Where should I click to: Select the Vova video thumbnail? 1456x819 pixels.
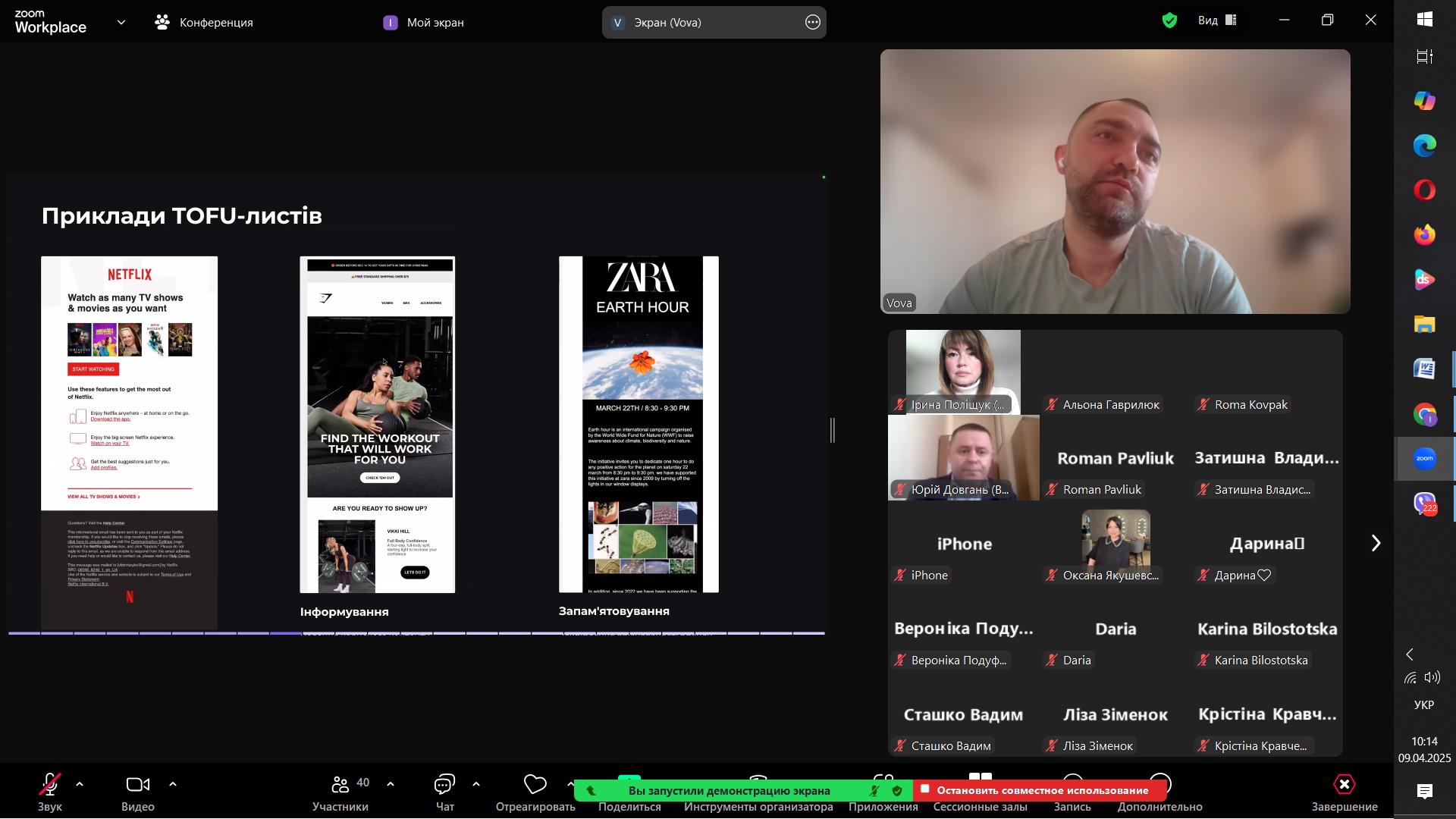1115,181
